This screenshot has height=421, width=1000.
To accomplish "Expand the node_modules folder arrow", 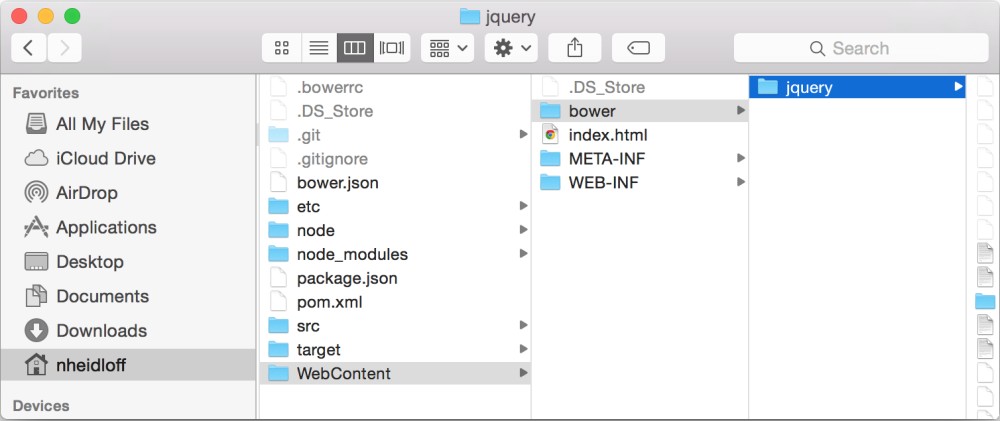I will 523,254.
